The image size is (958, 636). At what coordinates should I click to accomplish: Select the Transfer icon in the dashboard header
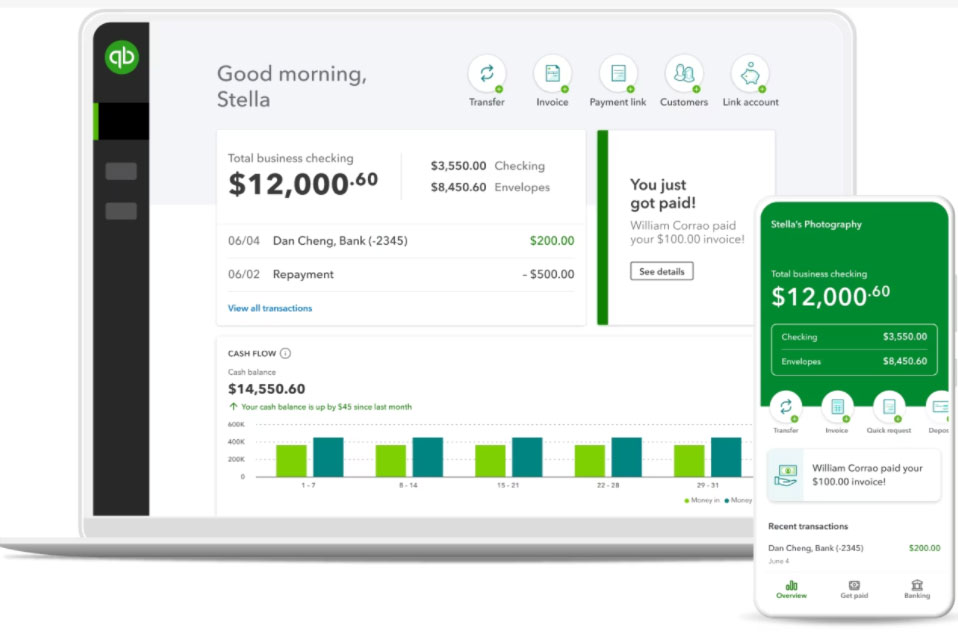pos(487,73)
